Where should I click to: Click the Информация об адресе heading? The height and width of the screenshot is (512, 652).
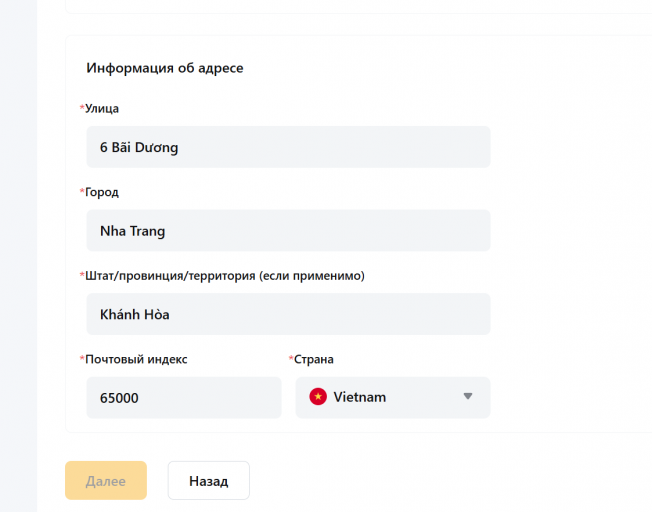coord(165,68)
